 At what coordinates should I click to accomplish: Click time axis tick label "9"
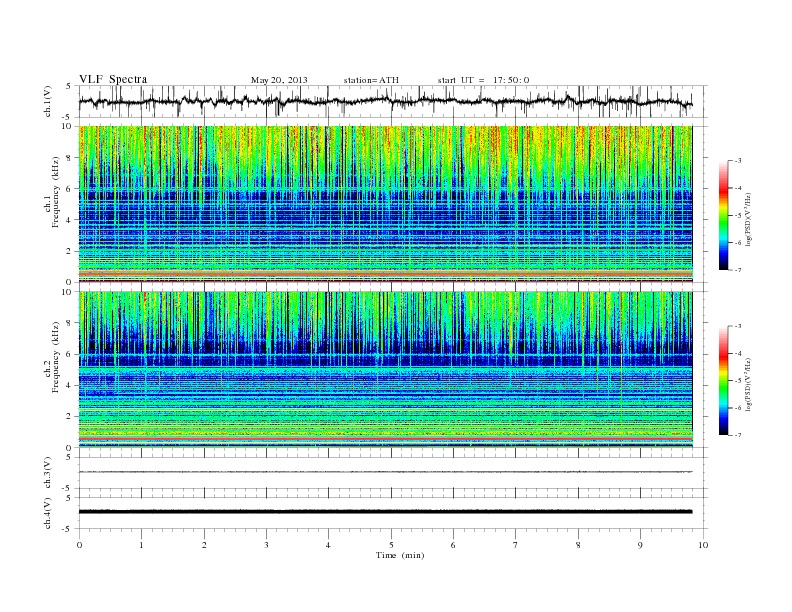pos(640,545)
